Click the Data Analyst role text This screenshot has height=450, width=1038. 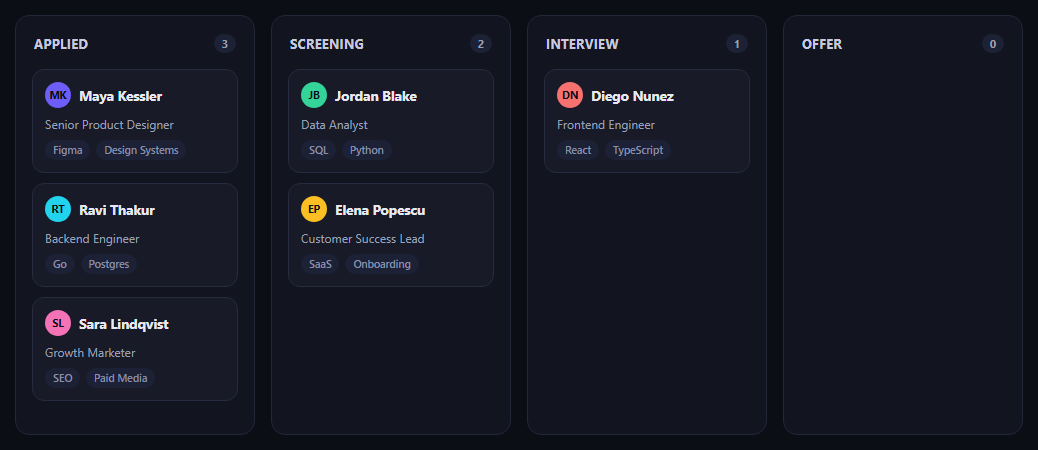pyautogui.click(x=334, y=125)
